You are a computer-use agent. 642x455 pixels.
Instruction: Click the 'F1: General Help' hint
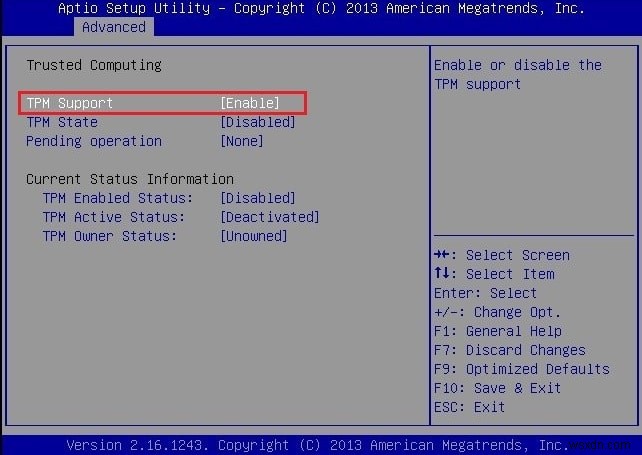(x=498, y=331)
